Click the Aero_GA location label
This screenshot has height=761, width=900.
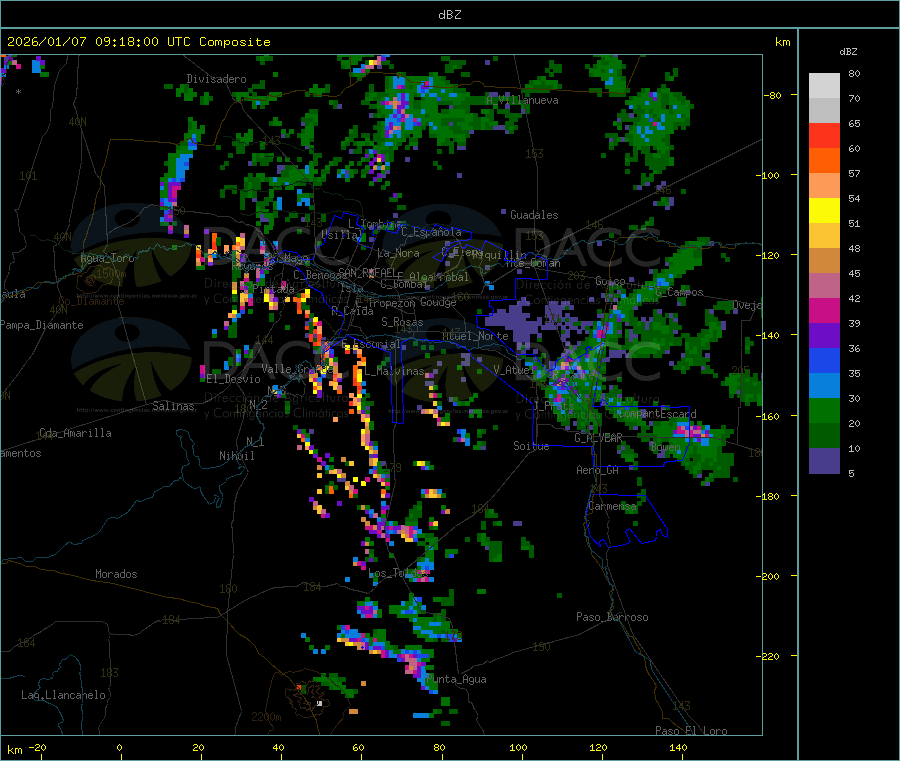click(598, 471)
